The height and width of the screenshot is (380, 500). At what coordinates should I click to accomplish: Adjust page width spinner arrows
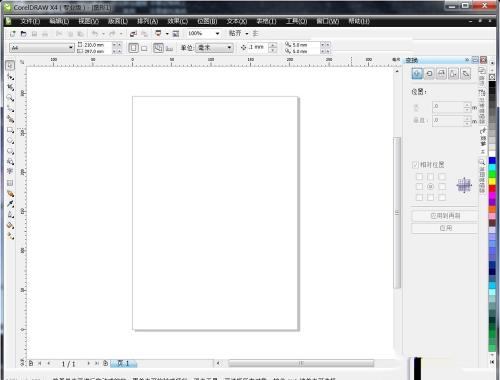point(117,45)
